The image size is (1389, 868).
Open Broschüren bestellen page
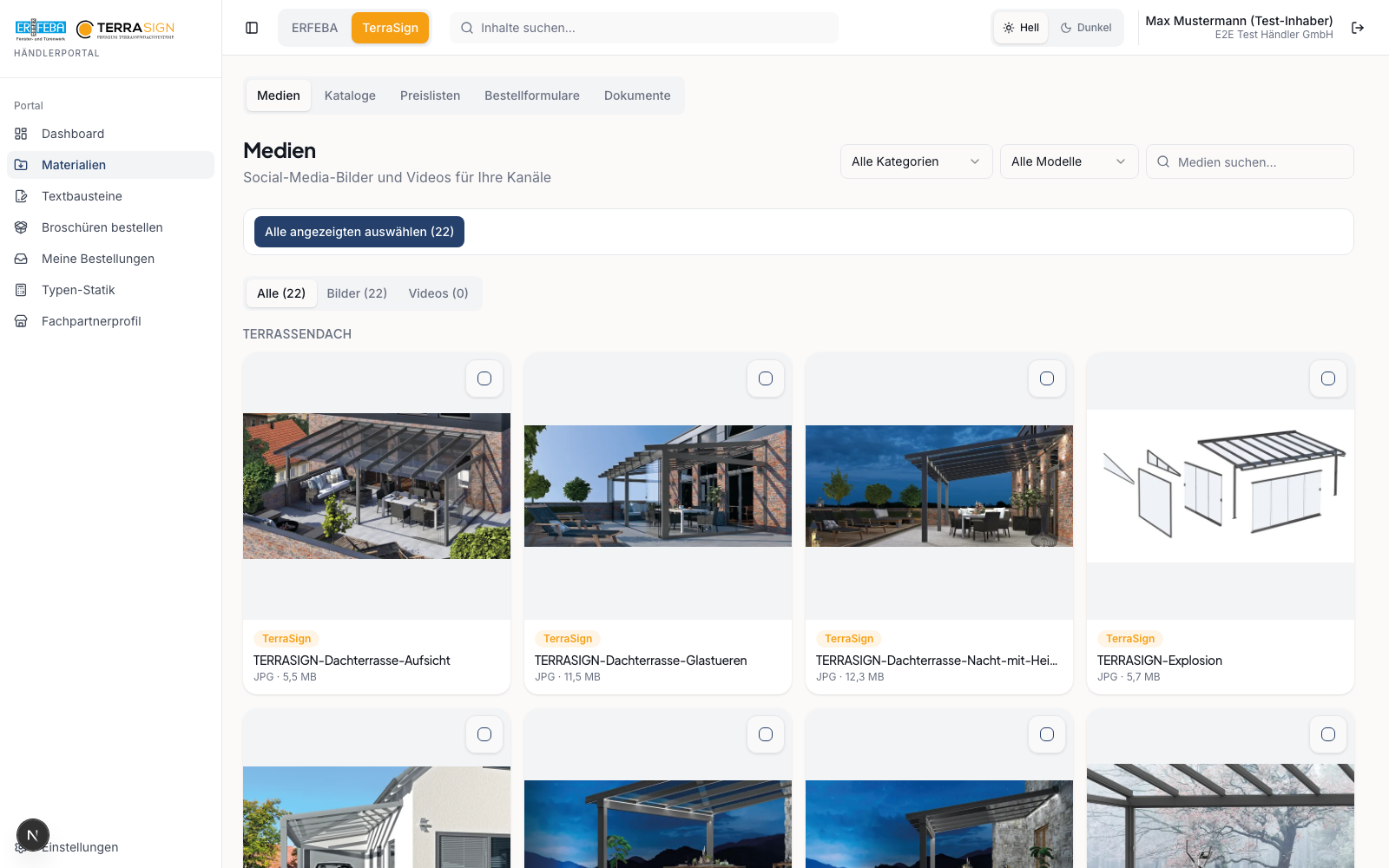[110, 227]
